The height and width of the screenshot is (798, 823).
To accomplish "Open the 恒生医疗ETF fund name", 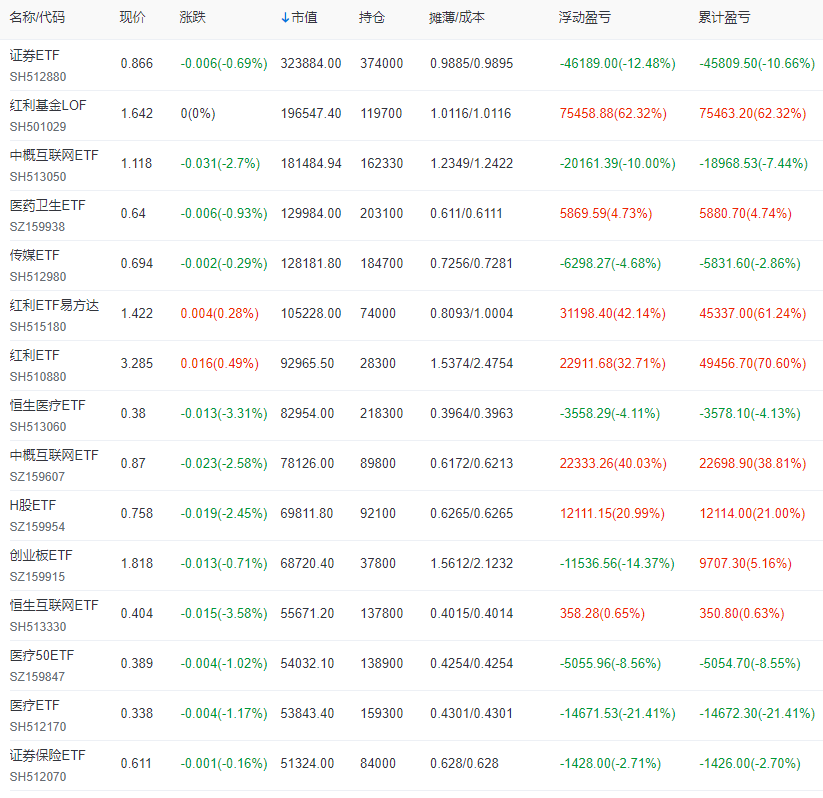I will (47, 405).
